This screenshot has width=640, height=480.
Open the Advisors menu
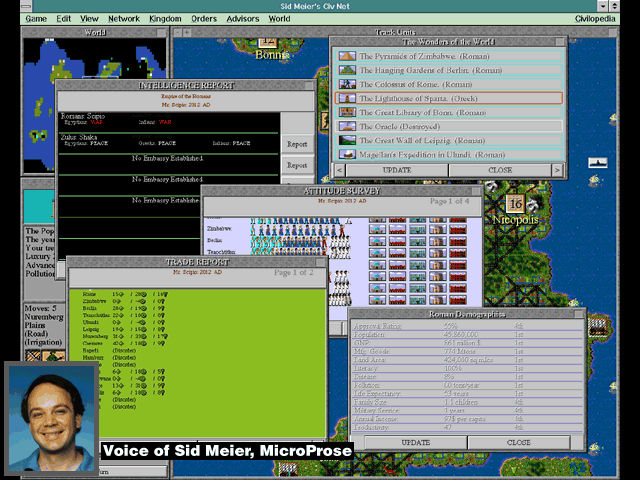click(x=242, y=19)
